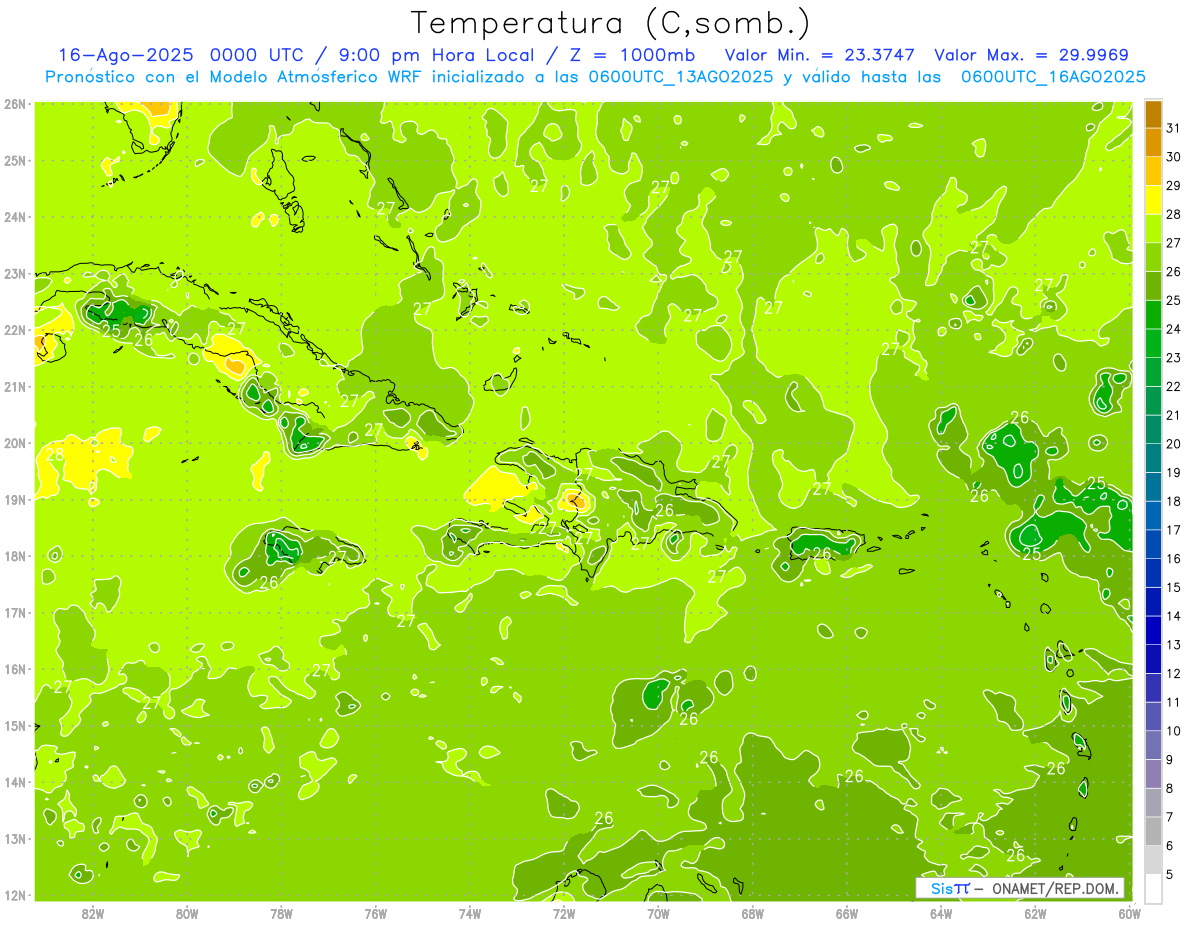This screenshot has height=927, width=1200.
Task: Click the brown colorbar segment above 31
Action: click(x=1153, y=114)
